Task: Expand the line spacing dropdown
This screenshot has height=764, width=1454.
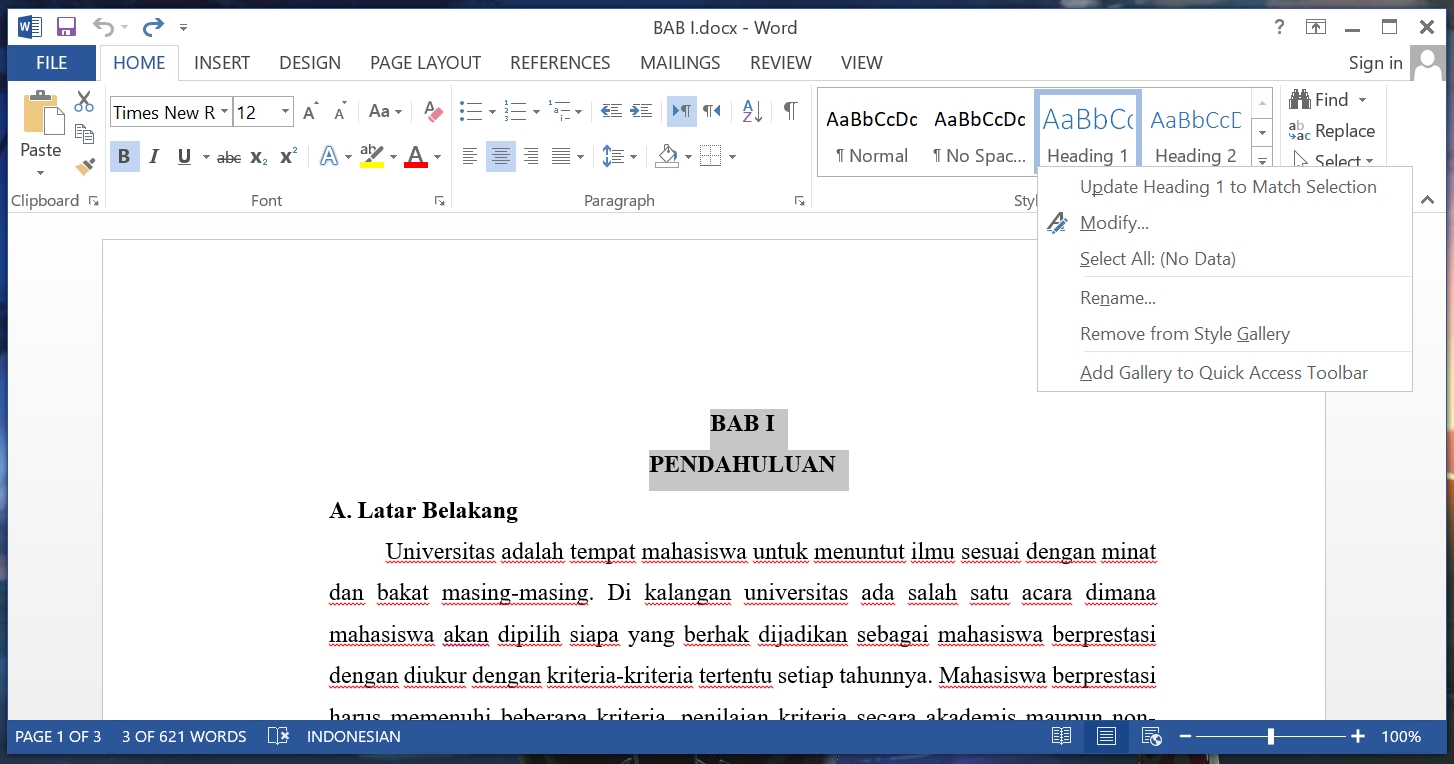Action: (633, 157)
